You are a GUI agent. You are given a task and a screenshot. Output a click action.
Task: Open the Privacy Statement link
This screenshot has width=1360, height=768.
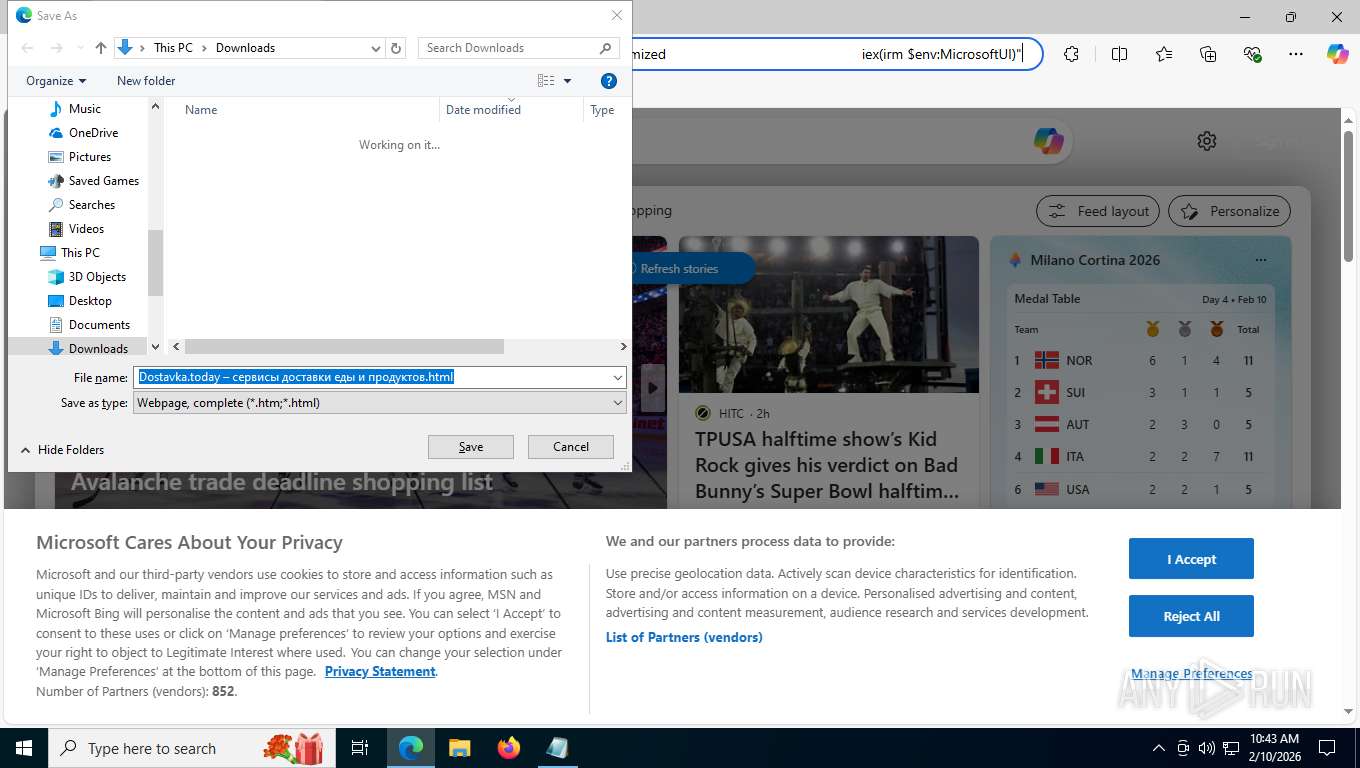[380, 671]
